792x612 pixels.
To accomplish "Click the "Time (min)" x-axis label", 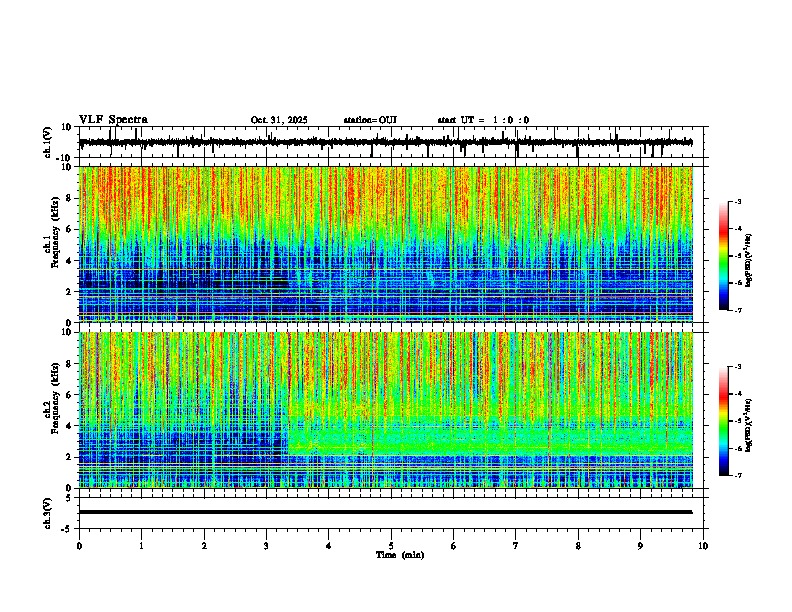I will point(400,555).
